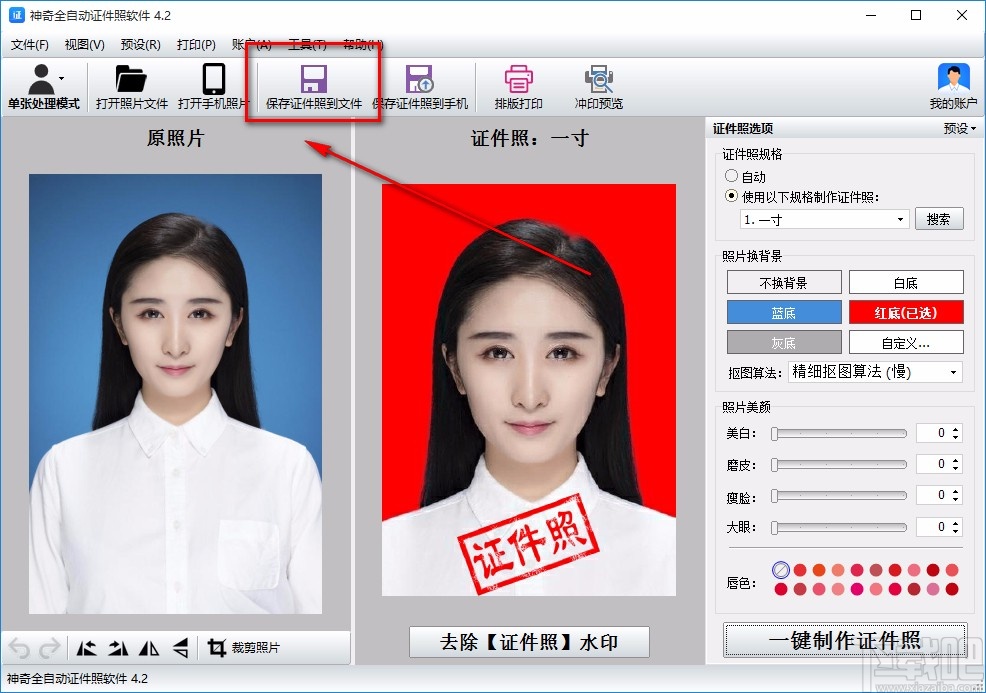Screen dimensions: 986x693
Task: Choose 白底 white background
Action: (906, 282)
